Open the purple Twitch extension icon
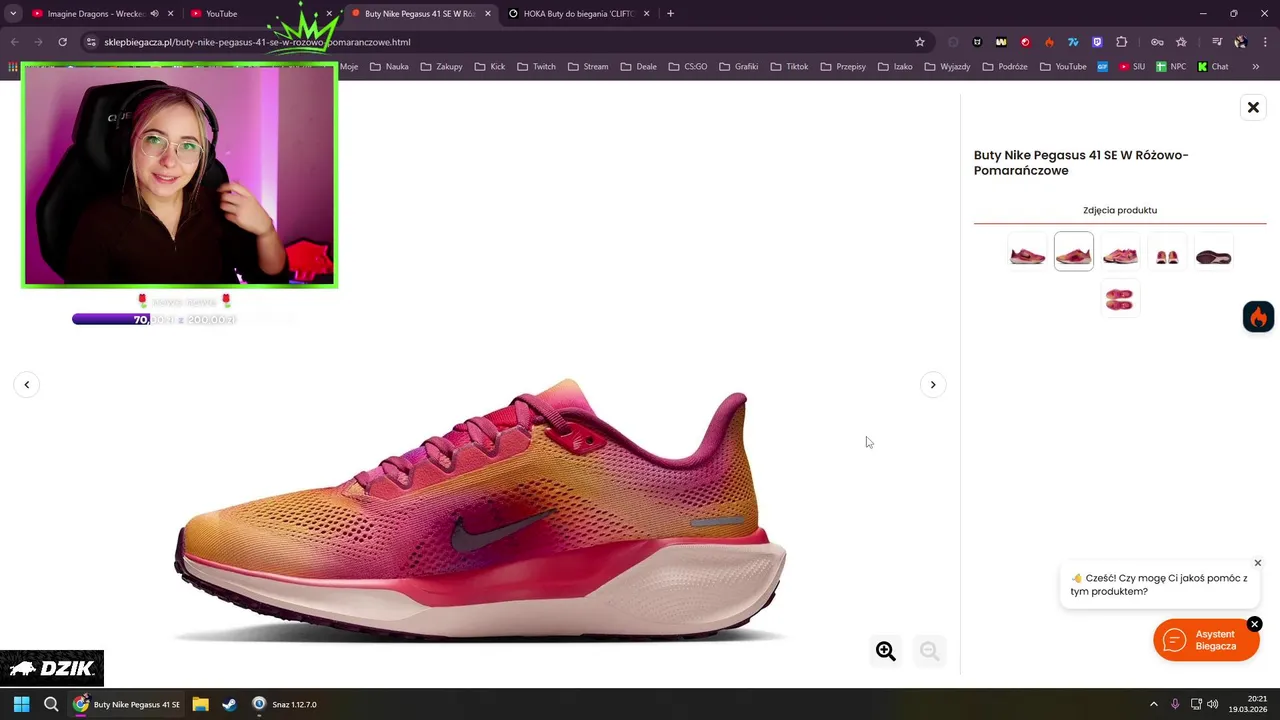Screen dimensions: 1280x720 (x=1097, y=42)
